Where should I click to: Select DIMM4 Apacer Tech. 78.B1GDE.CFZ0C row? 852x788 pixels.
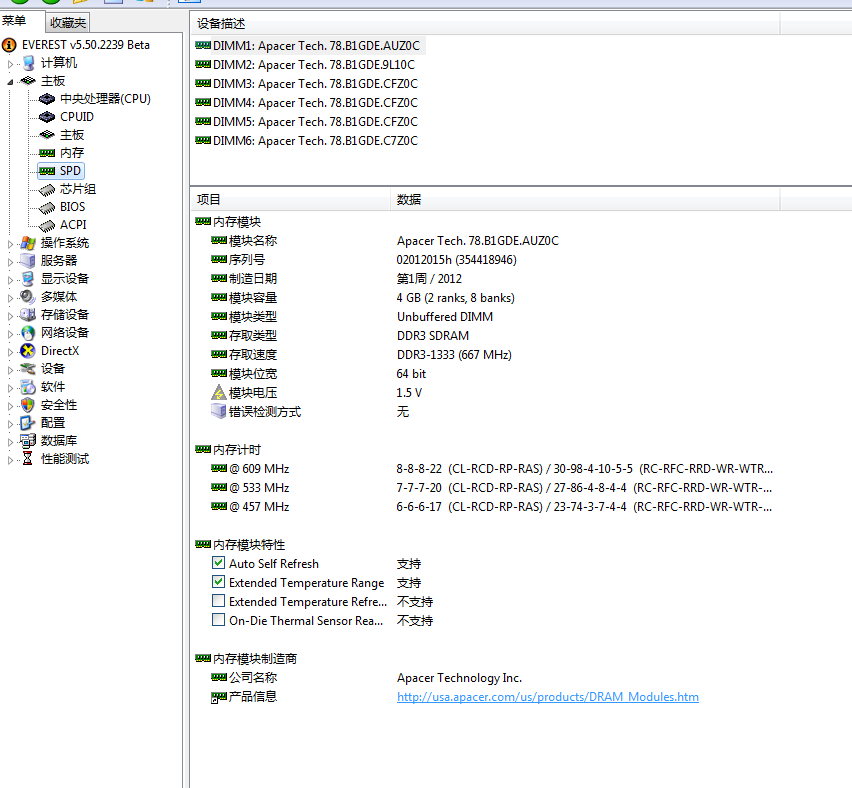click(307, 103)
